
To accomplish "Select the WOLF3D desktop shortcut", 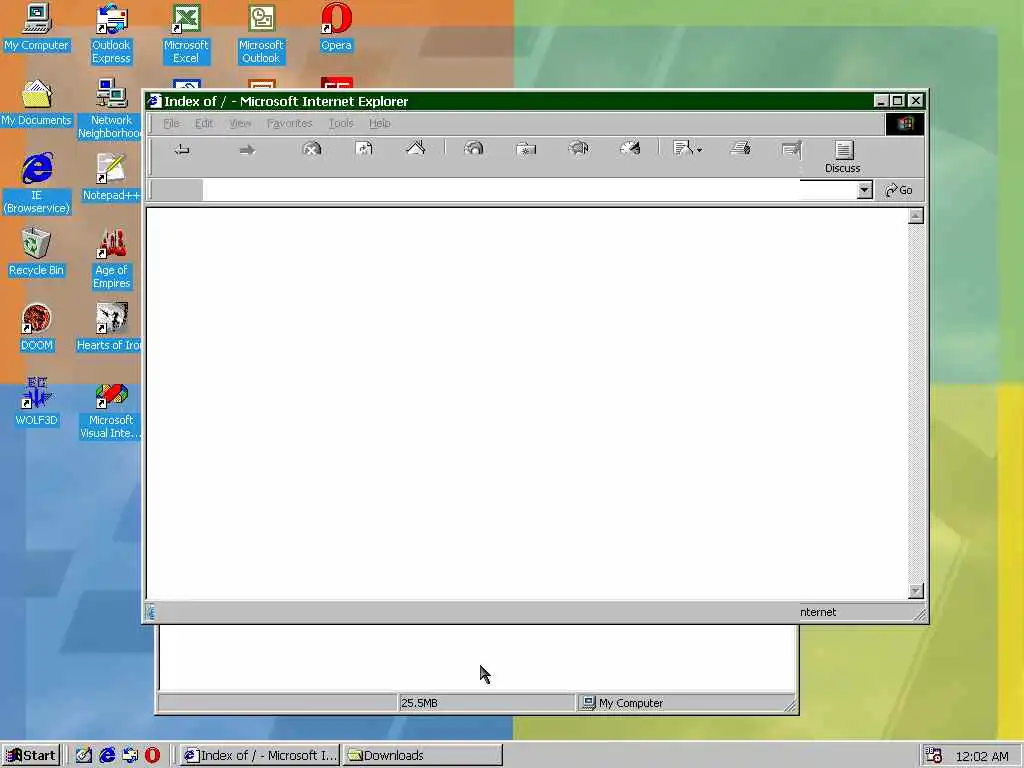I will [37, 402].
